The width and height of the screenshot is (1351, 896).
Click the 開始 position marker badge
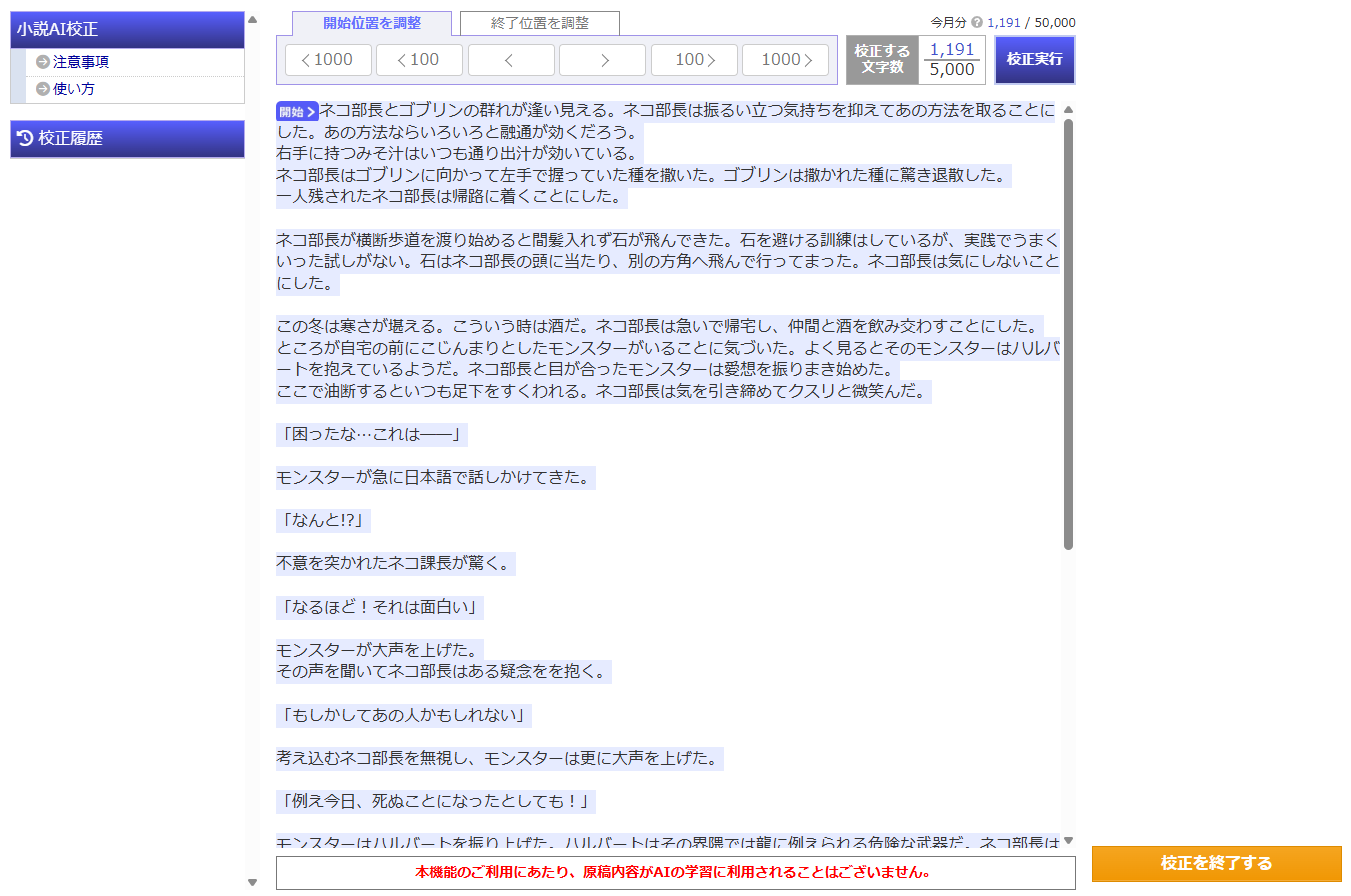[x=297, y=112]
